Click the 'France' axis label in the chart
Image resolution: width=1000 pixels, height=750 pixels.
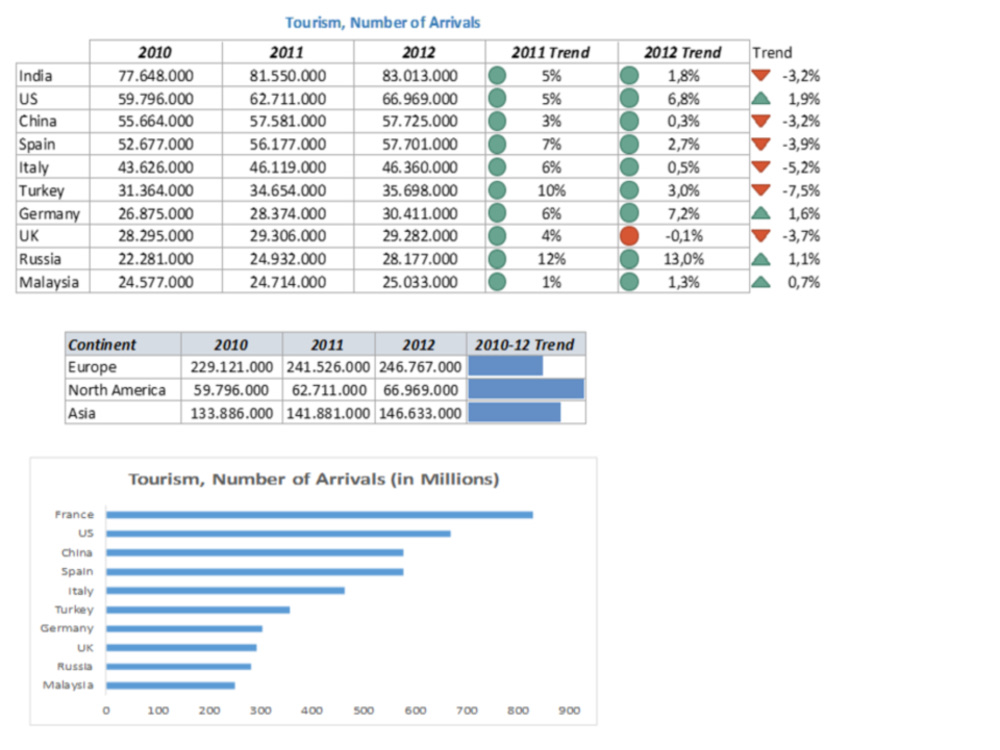[74, 514]
